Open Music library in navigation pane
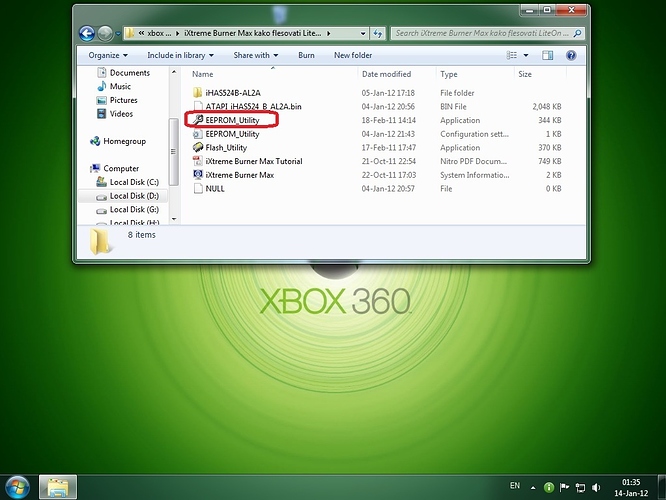 (x=120, y=86)
